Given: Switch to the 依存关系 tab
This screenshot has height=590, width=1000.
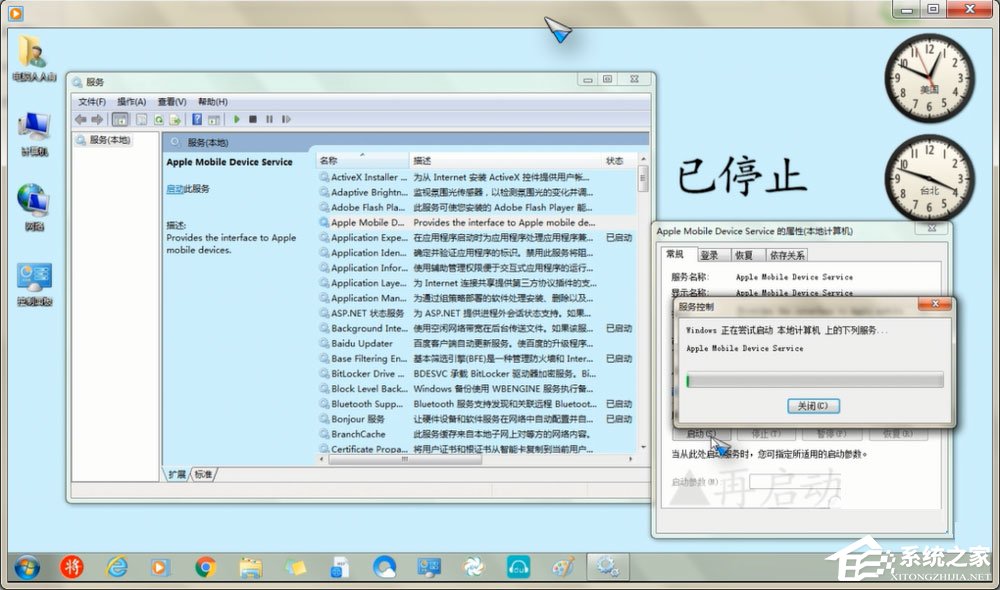Looking at the screenshot, I should click(789, 253).
